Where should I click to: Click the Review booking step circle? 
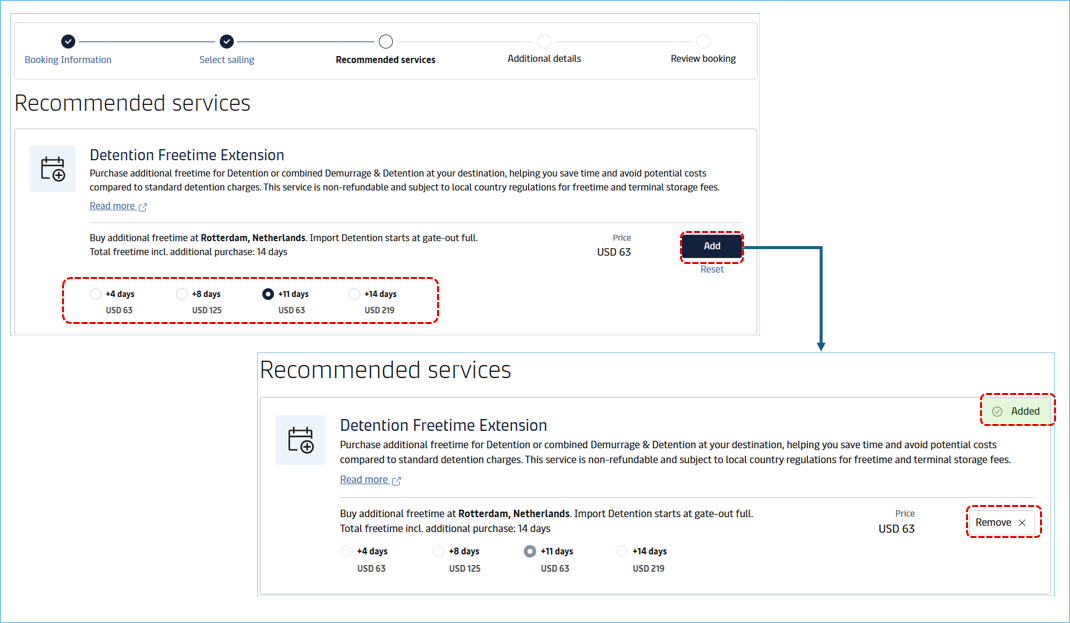pos(703,41)
